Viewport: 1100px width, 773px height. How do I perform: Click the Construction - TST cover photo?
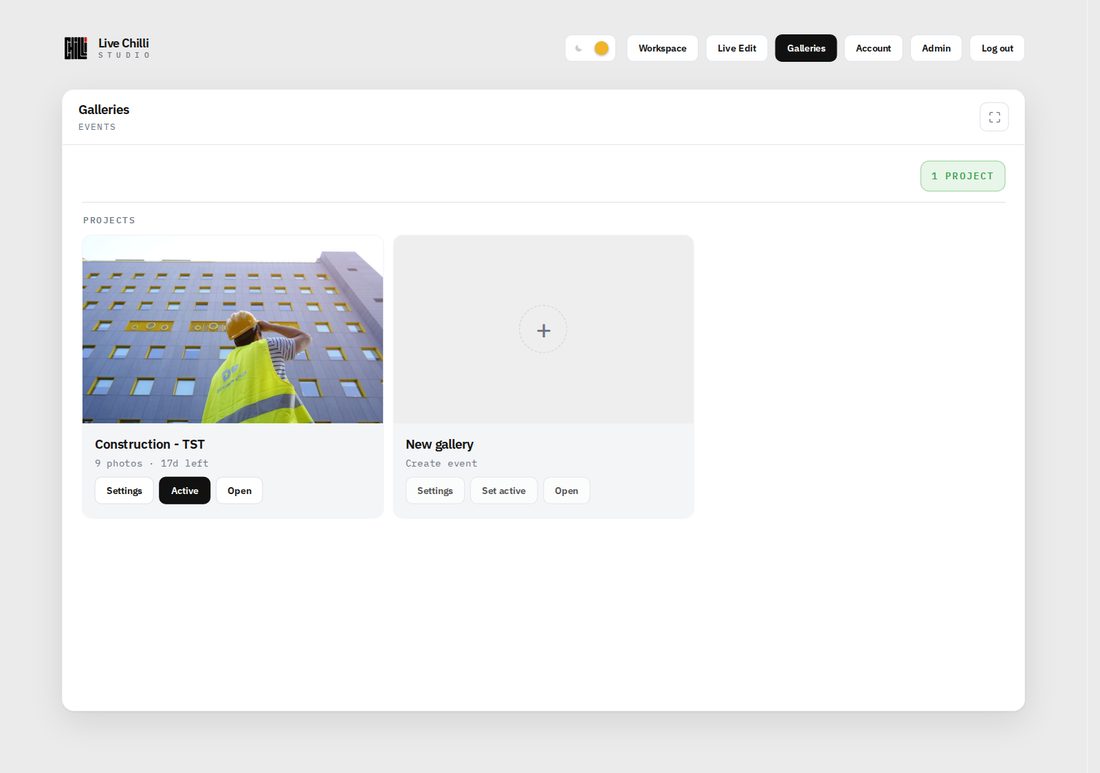click(233, 329)
